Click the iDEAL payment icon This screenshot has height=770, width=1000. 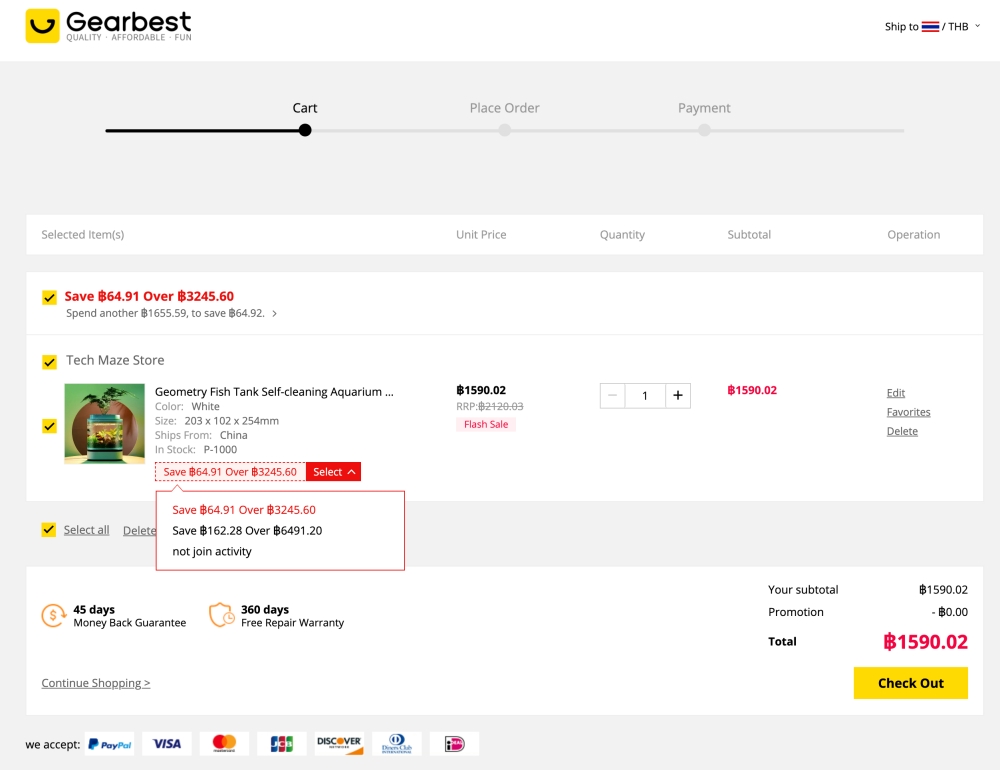coord(454,744)
